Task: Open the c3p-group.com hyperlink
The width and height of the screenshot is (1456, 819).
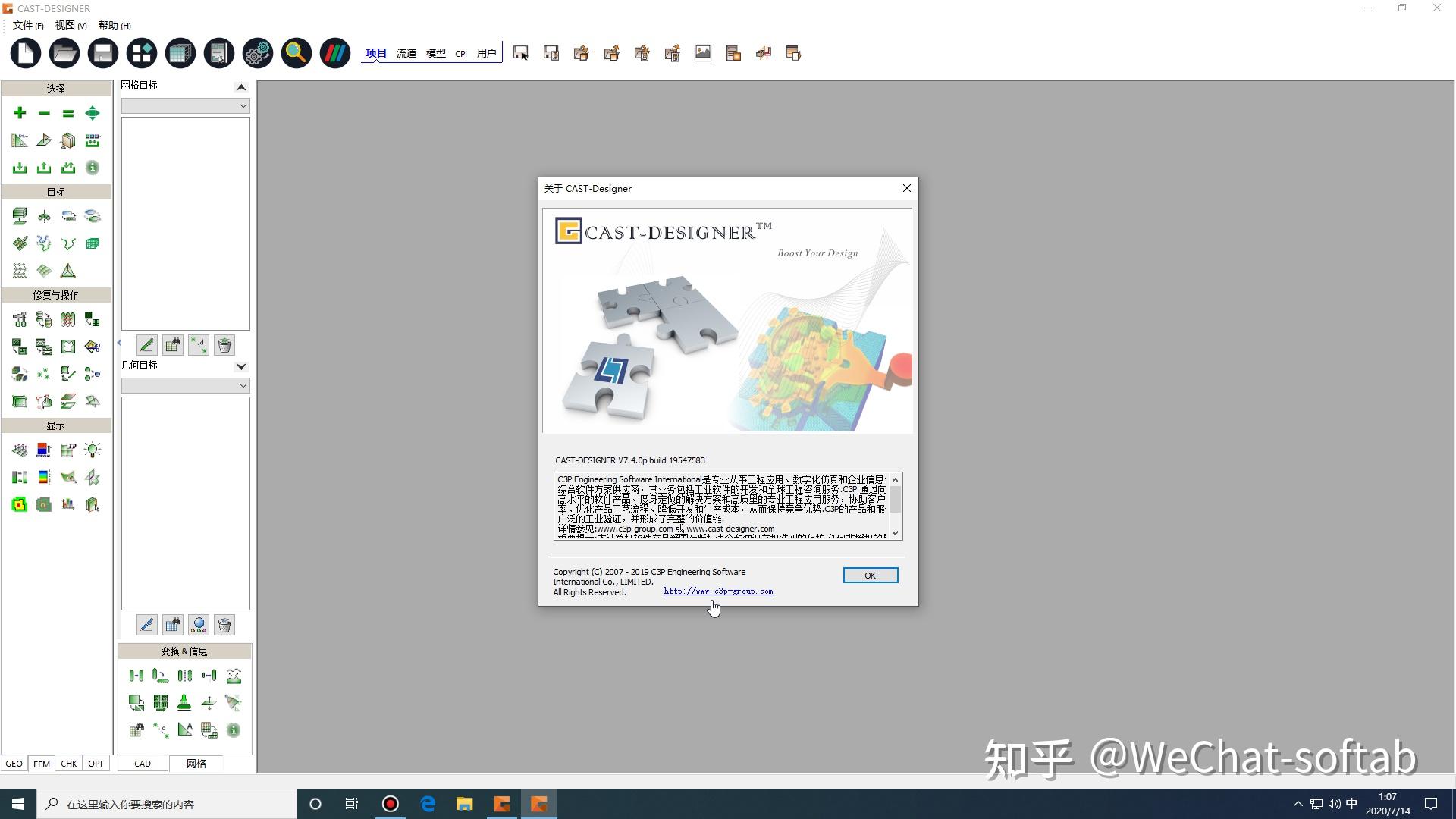Action: click(x=718, y=591)
